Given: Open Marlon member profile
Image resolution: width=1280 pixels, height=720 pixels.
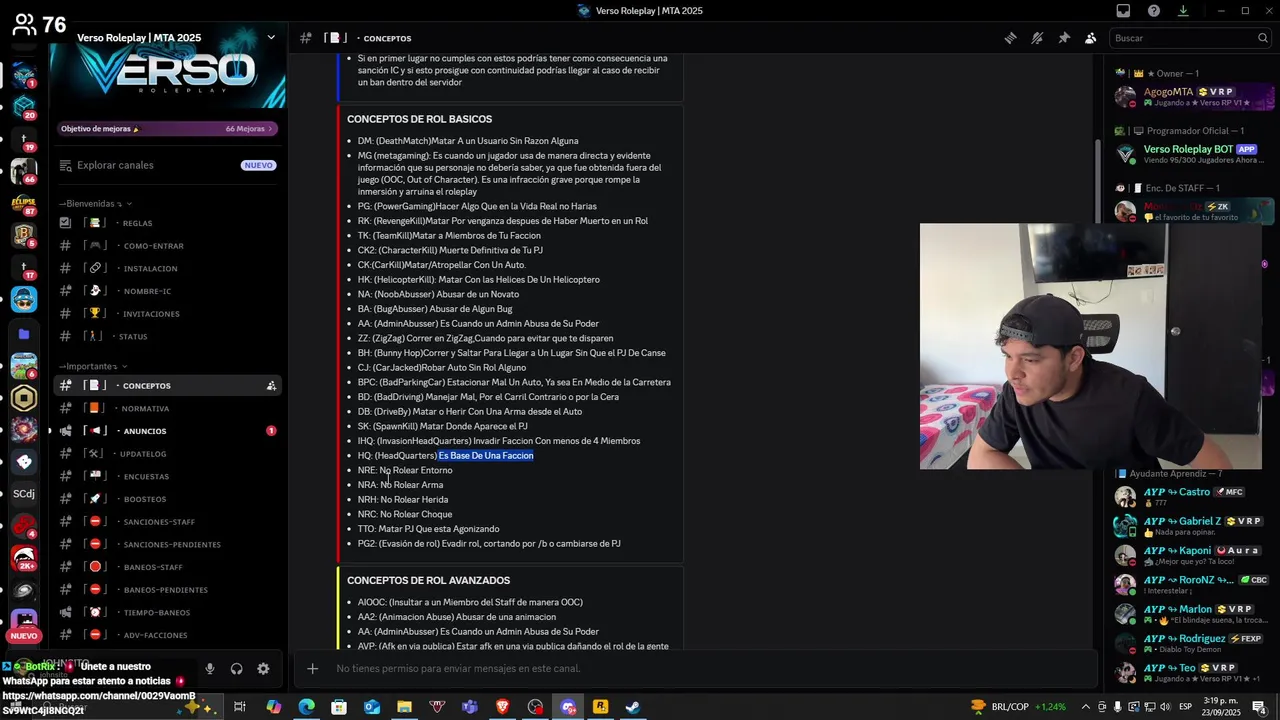Looking at the screenshot, I should tap(1193, 614).
